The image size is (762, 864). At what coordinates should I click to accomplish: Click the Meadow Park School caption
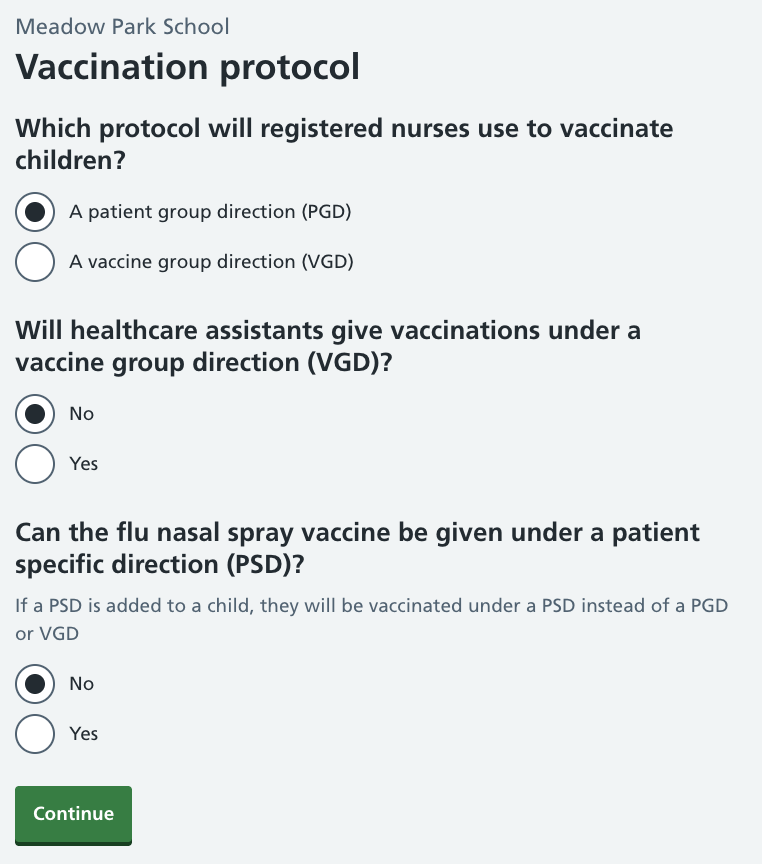point(122,26)
